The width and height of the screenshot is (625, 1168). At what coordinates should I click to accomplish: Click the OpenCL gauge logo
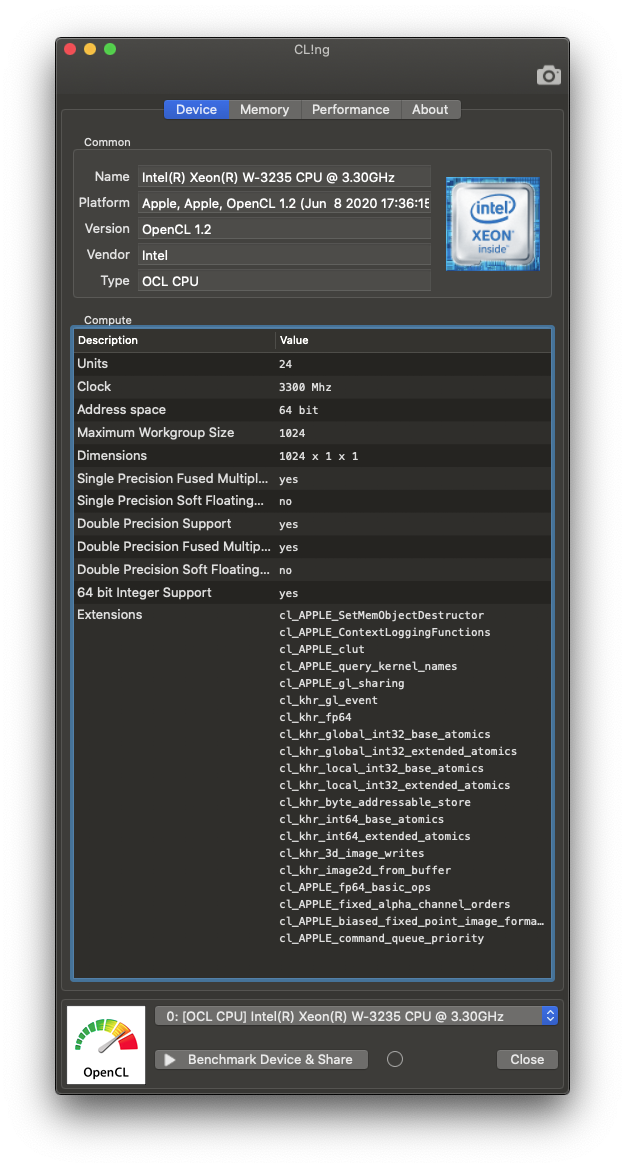(x=106, y=1044)
